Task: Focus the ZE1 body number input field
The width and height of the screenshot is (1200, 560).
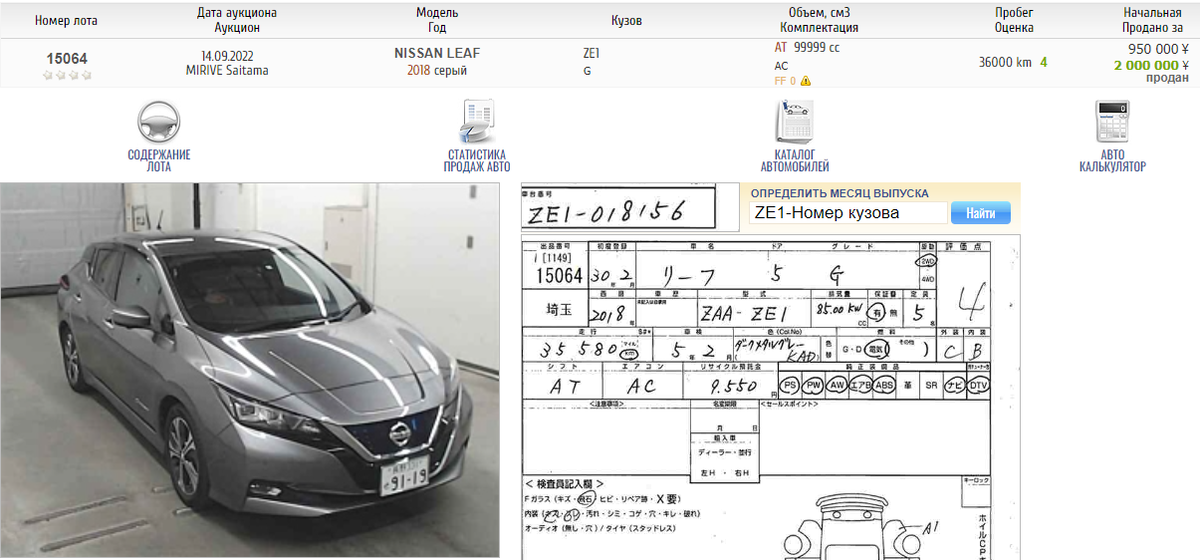Action: pos(848,213)
